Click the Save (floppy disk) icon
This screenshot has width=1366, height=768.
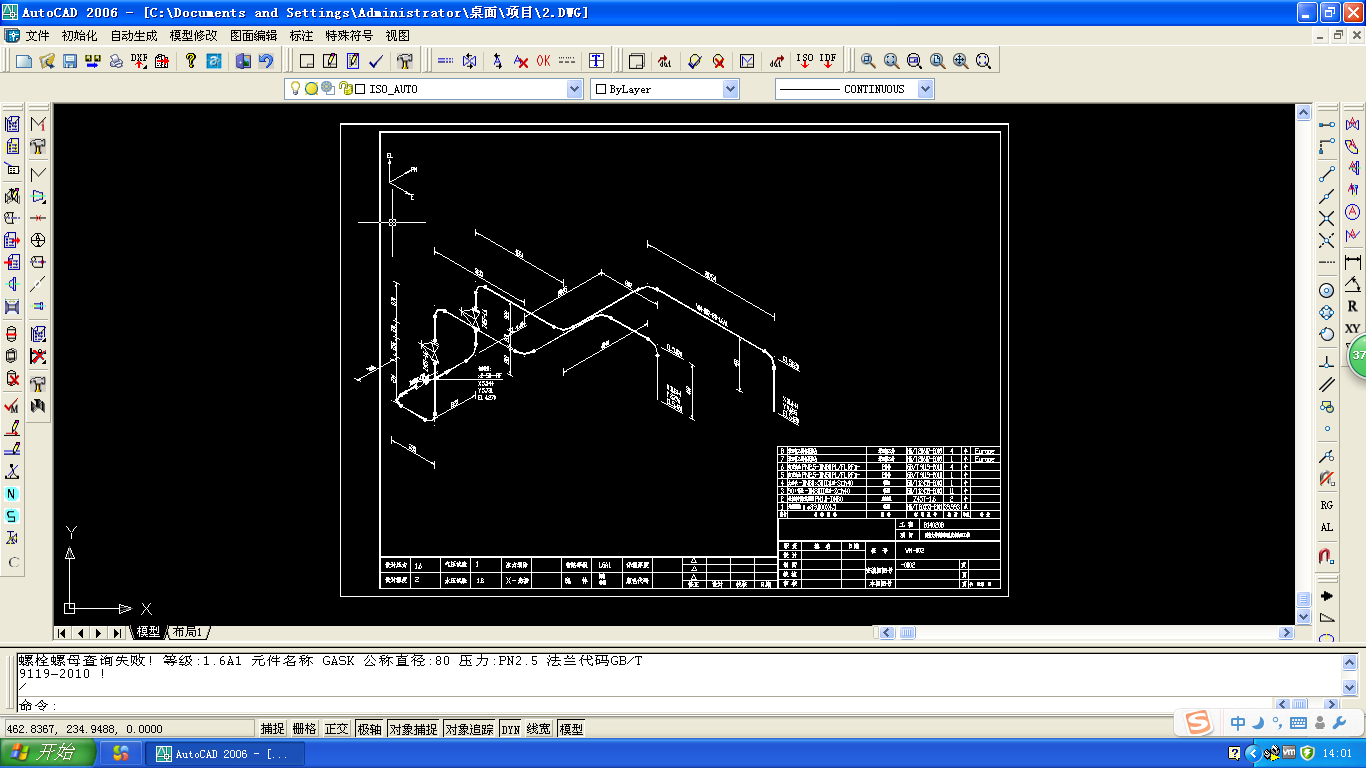70,61
